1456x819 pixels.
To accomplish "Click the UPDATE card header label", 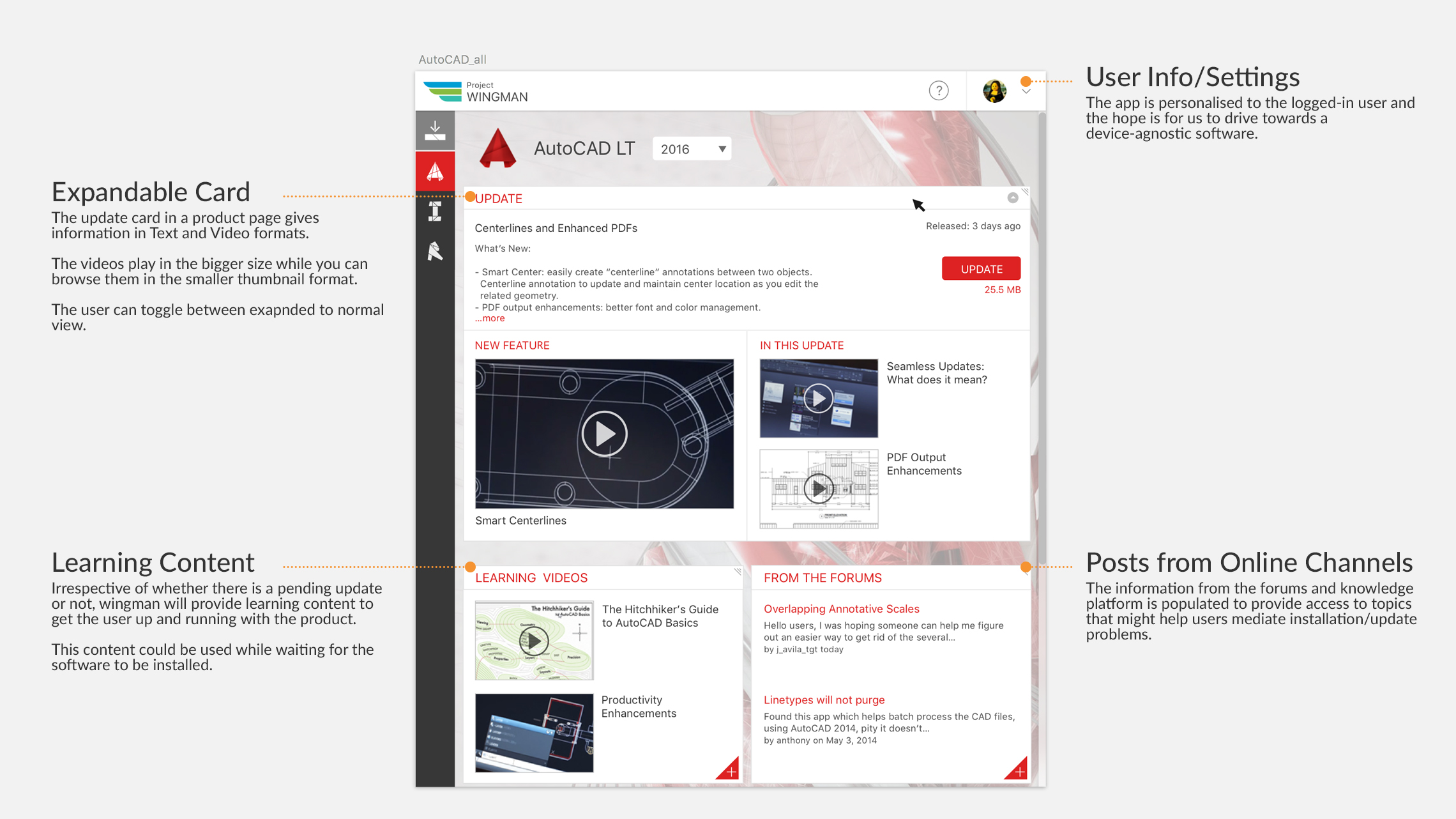I will click(x=499, y=199).
